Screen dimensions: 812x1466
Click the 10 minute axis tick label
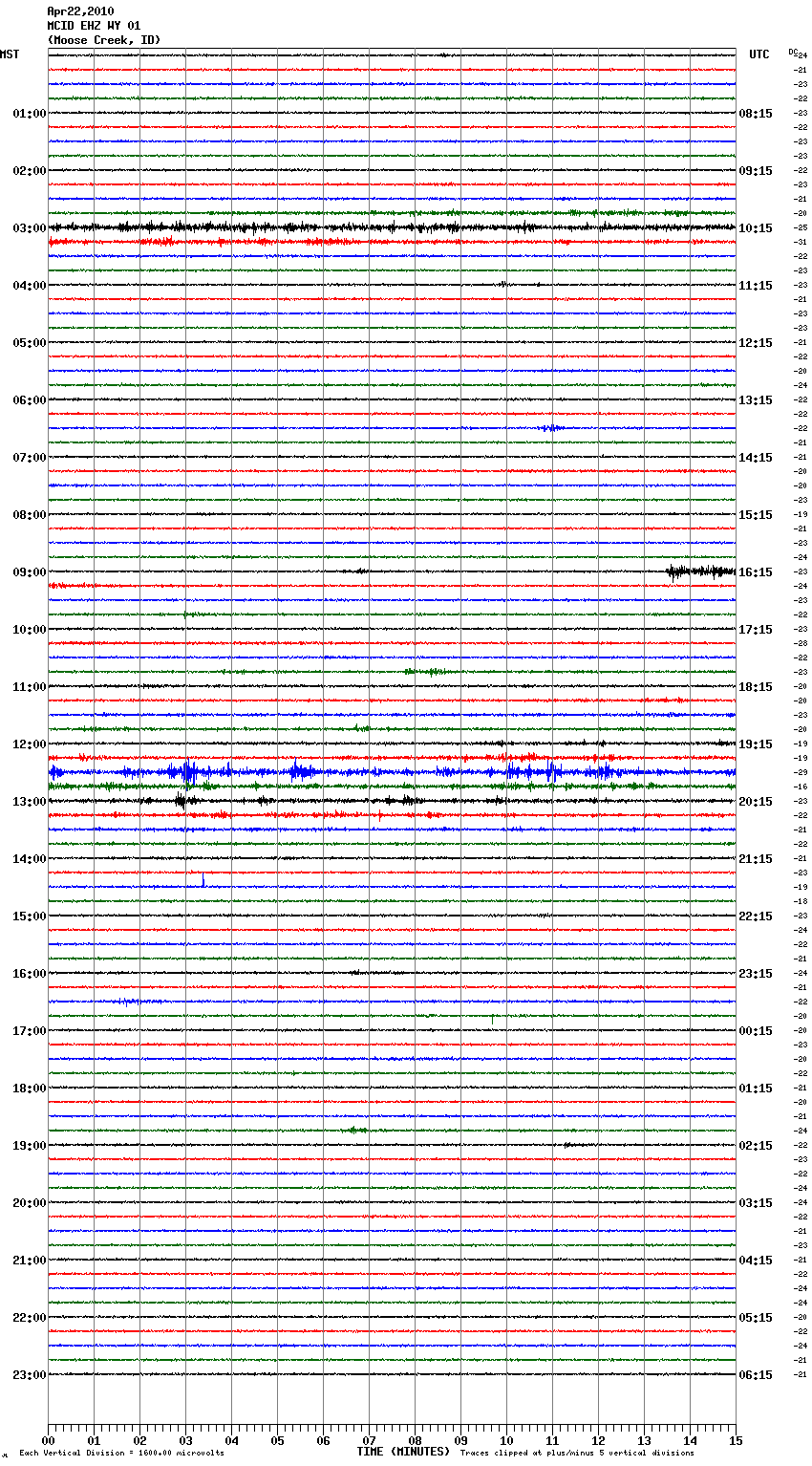click(x=506, y=1440)
